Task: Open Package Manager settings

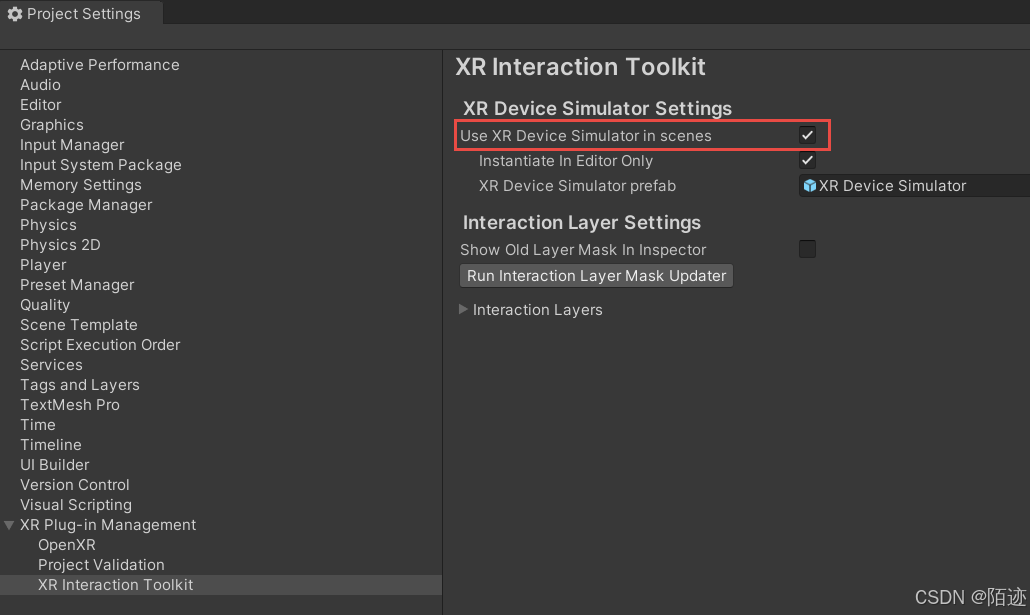Action: coord(85,205)
